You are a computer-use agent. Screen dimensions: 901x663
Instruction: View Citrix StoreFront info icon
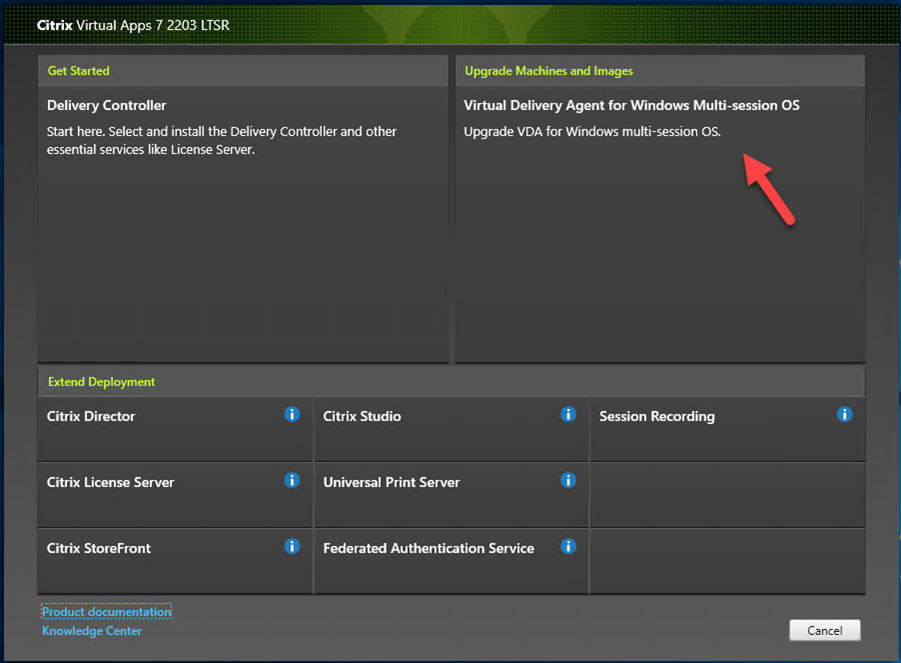click(292, 546)
